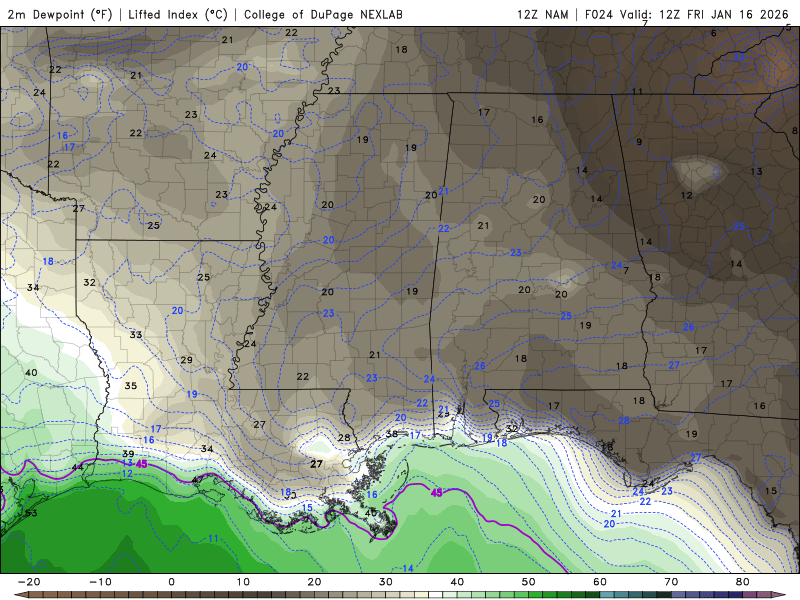This screenshot has width=800, height=600.
Task: Click the "70" color scale label
Action: click(x=671, y=582)
